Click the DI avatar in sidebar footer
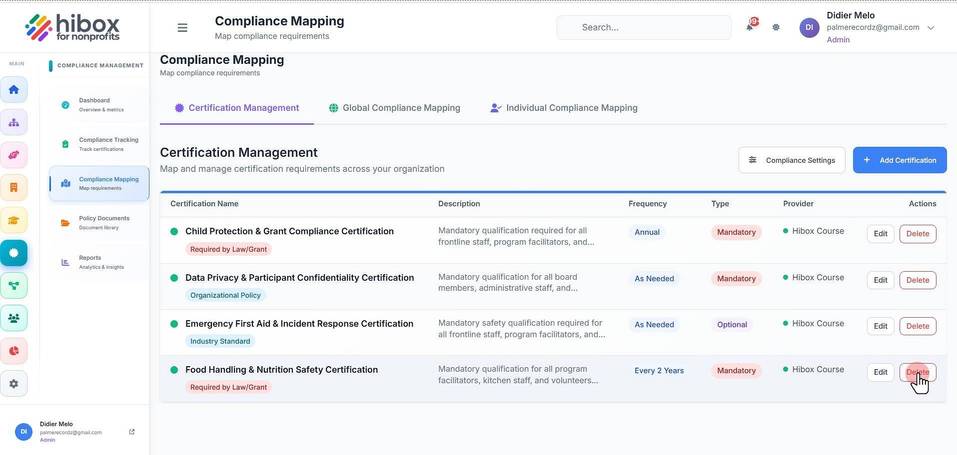957x455 pixels. tap(24, 431)
